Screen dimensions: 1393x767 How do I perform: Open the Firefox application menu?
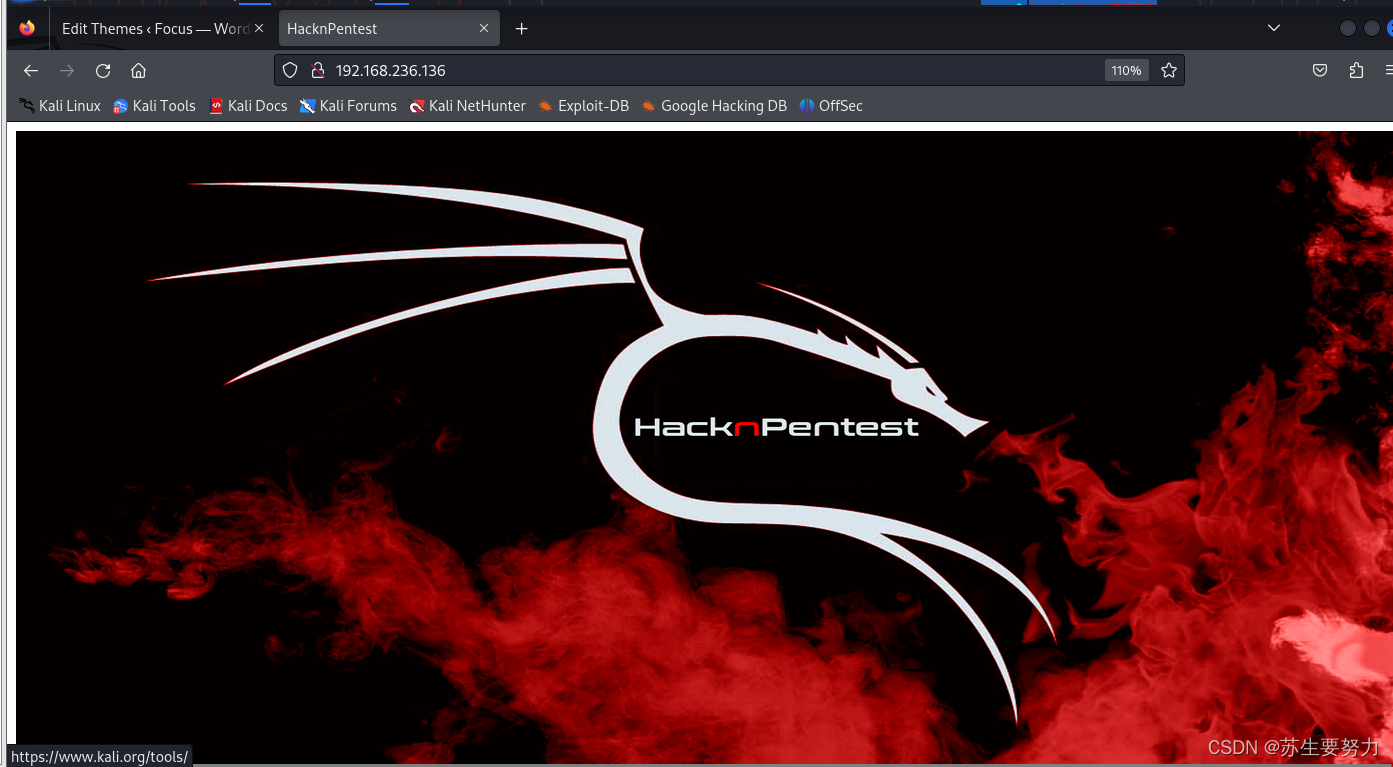pyautogui.click(x=1388, y=70)
